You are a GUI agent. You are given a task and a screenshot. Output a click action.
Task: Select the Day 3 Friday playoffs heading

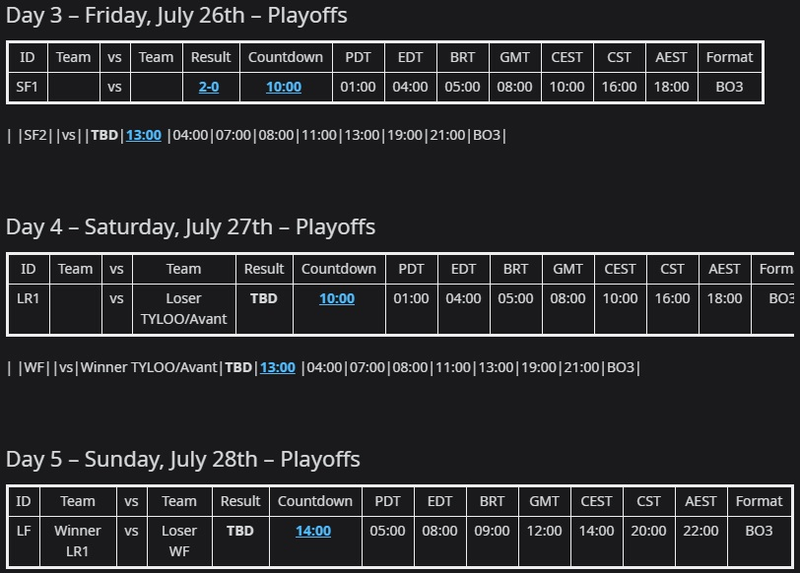[177, 15]
